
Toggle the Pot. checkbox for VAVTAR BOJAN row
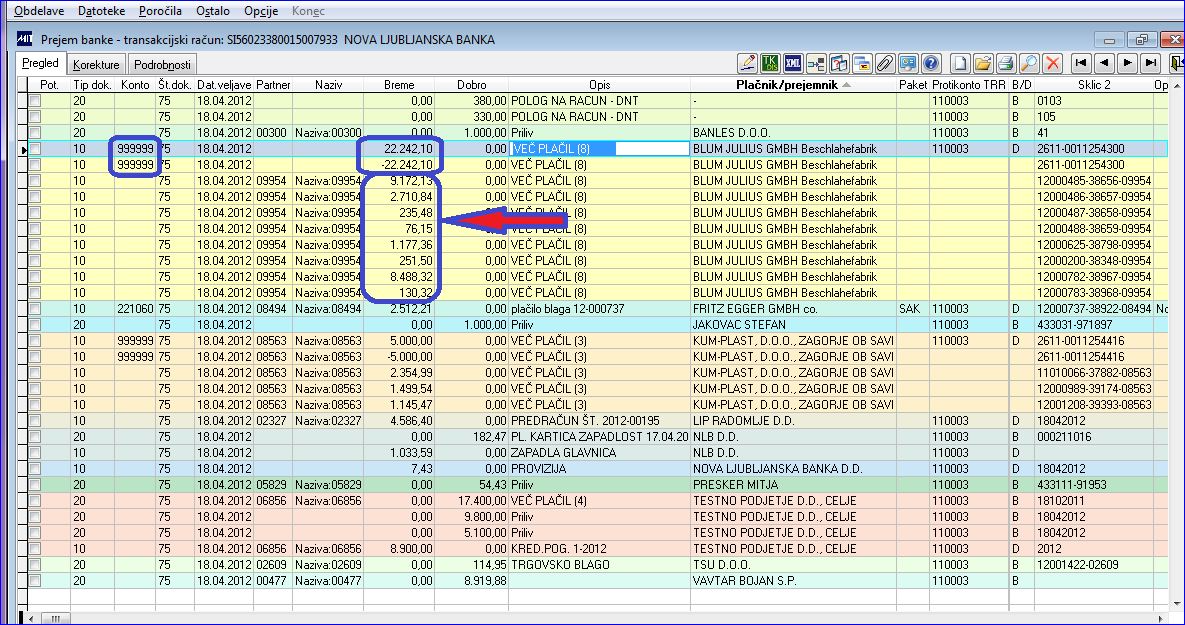click(35, 581)
